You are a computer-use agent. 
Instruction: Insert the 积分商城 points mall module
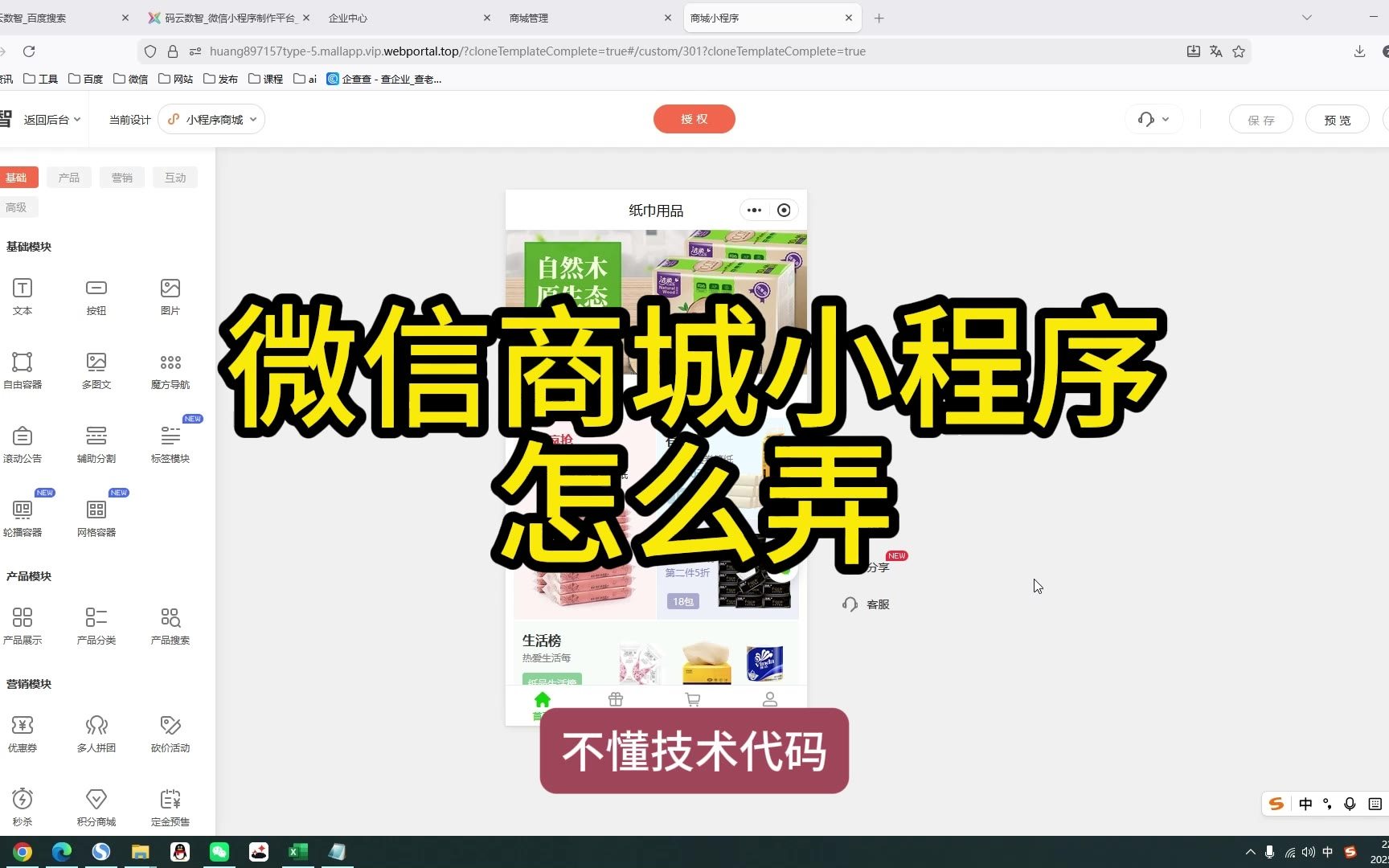(96, 808)
